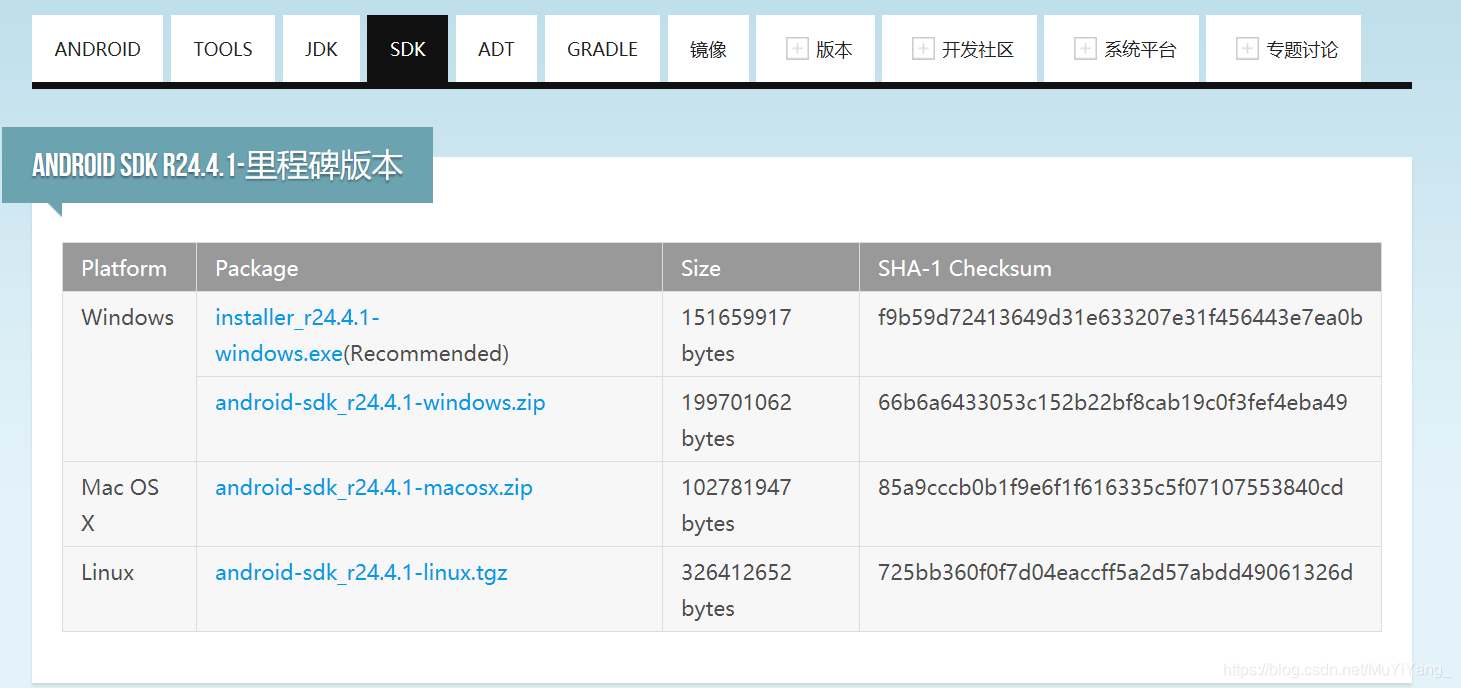Open the GRADLE tab
This screenshot has width=1461, height=688.
coord(602,49)
